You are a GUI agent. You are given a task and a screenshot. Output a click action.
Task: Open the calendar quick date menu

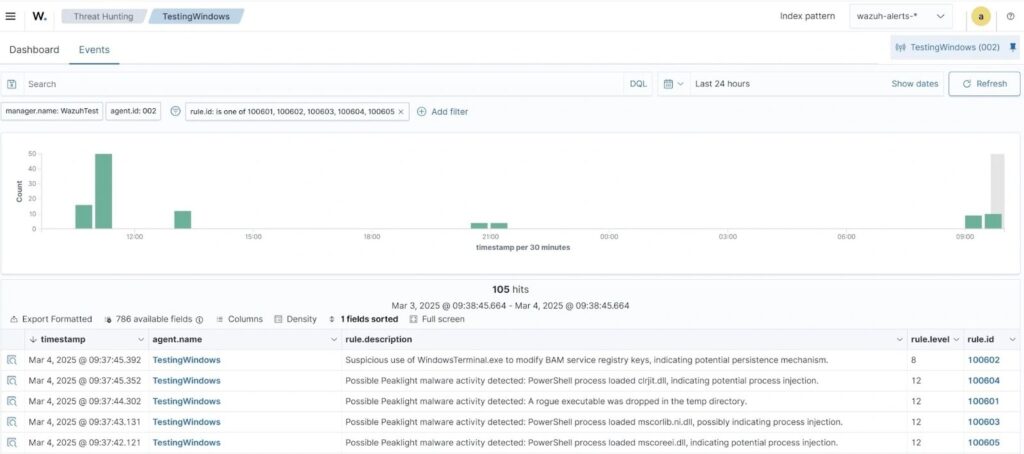coord(673,84)
